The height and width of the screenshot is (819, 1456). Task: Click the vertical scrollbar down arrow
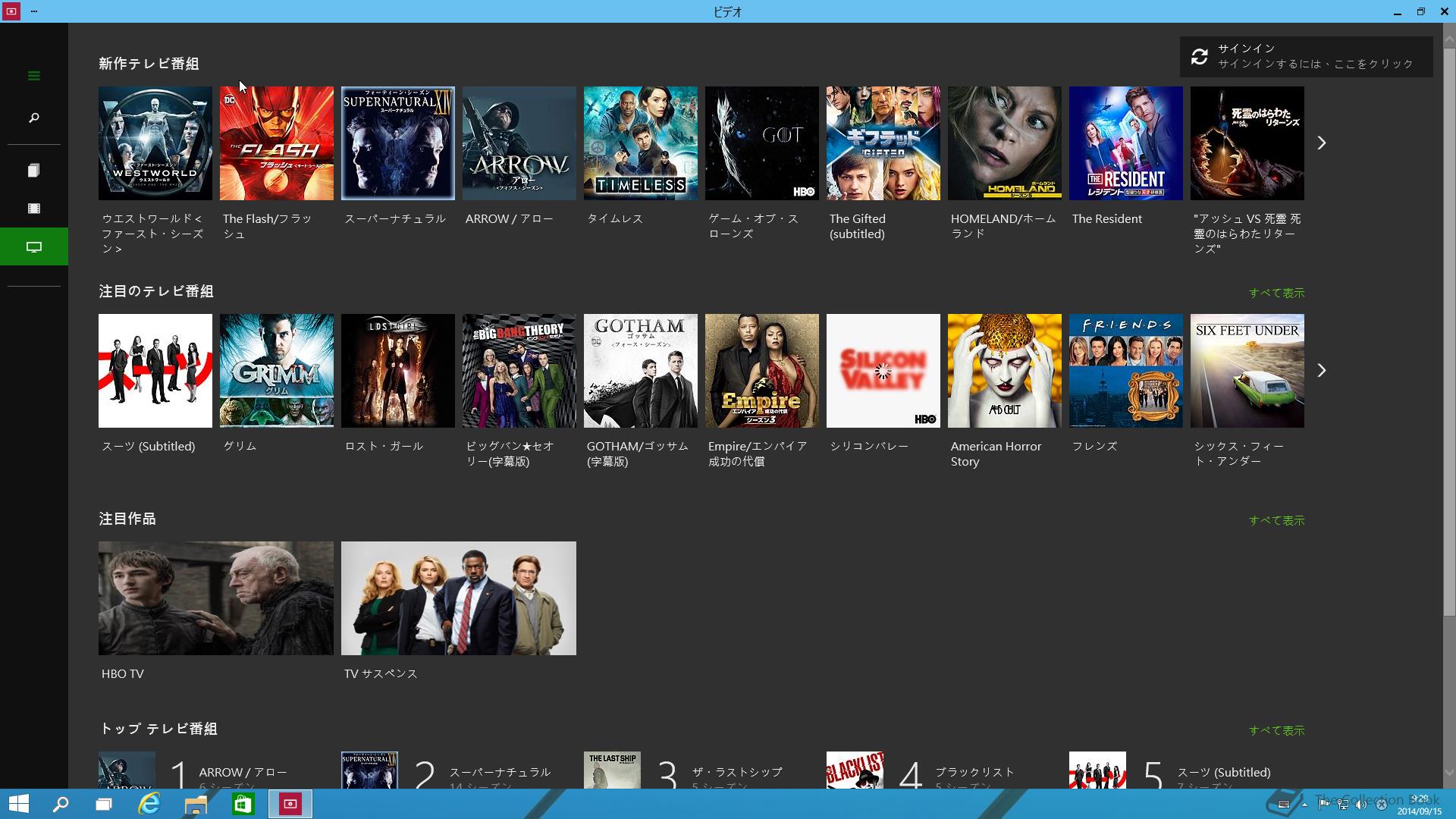click(x=1449, y=773)
